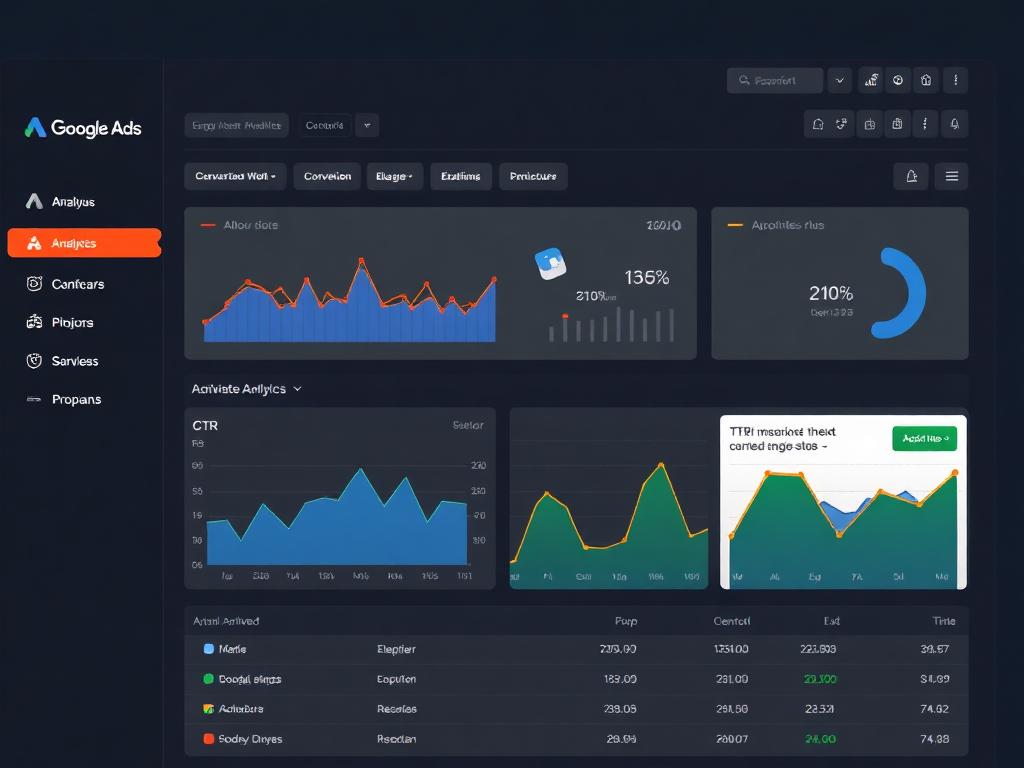Click the clock icon in top toolbar
The height and width of the screenshot is (768, 1024).
tap(898, 80)
